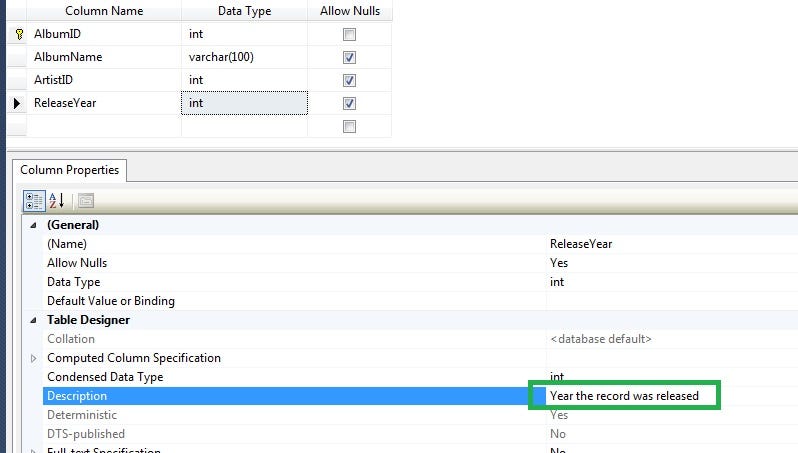This screenshot has height=453, width=798.
Task: Click the Yes value of Allow Nulls property
Action: 559,263
